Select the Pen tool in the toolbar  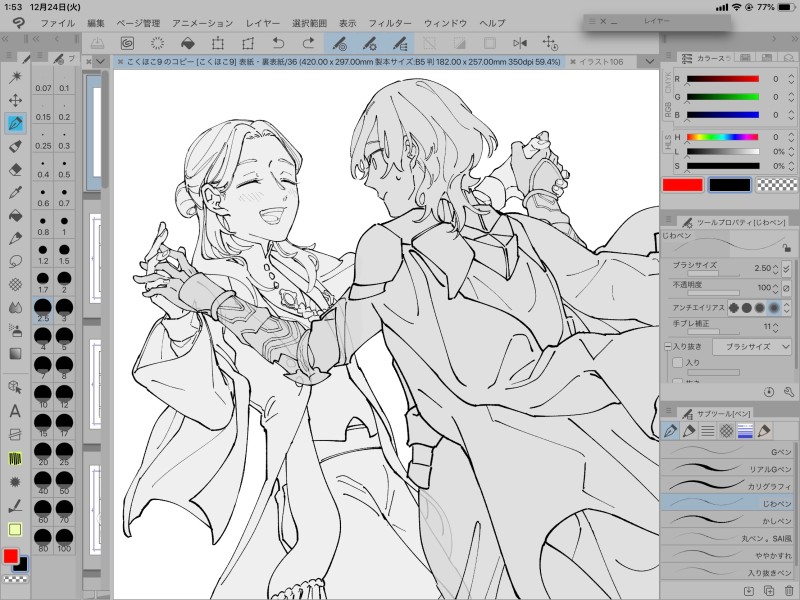(15, 123)
